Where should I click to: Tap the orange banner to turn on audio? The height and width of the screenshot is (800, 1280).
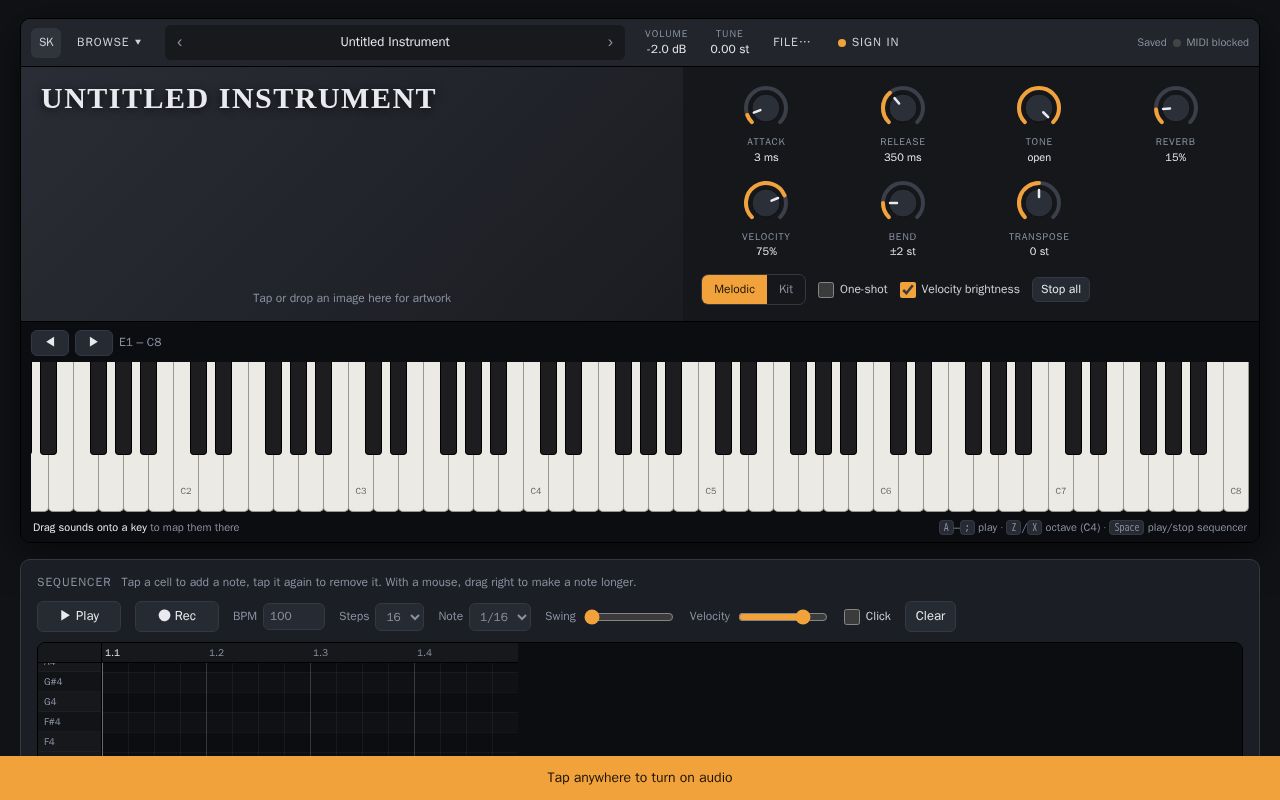640,778
